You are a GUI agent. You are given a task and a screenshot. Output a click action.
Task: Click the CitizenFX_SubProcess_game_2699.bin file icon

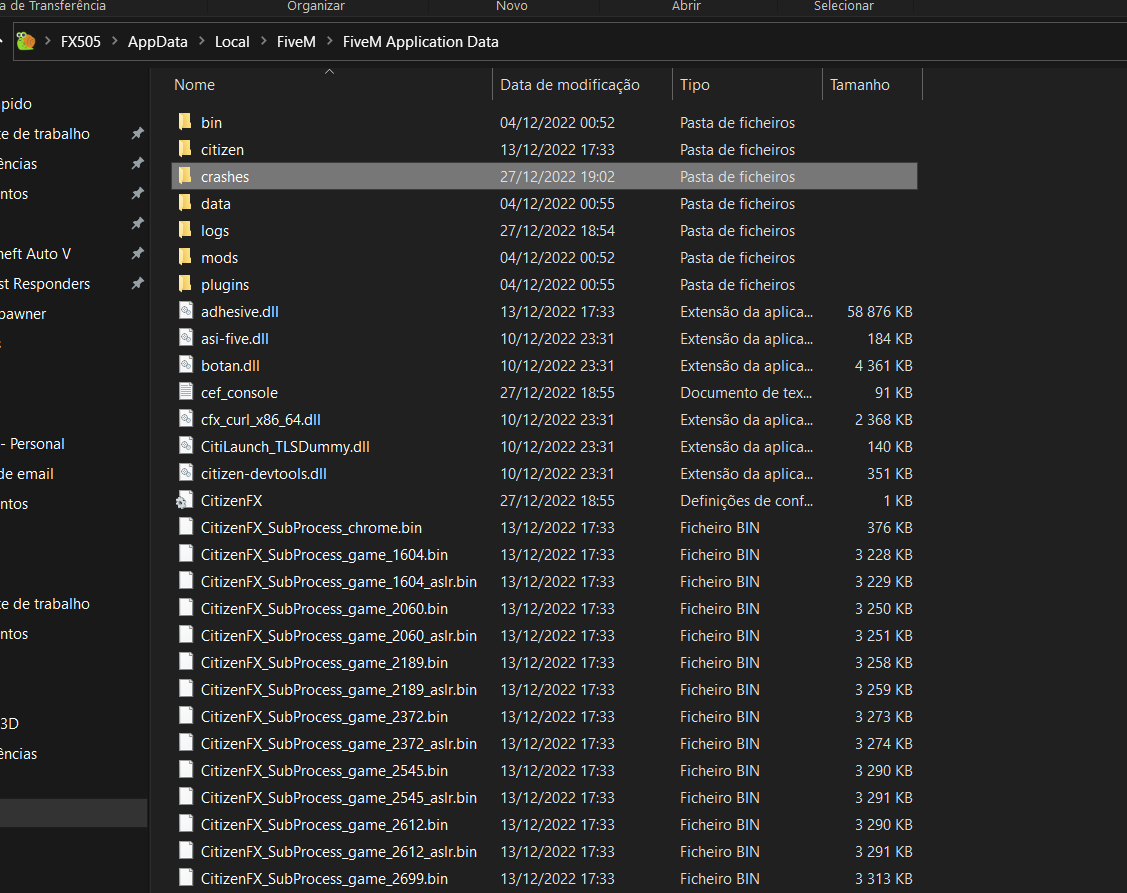(185, 877)
